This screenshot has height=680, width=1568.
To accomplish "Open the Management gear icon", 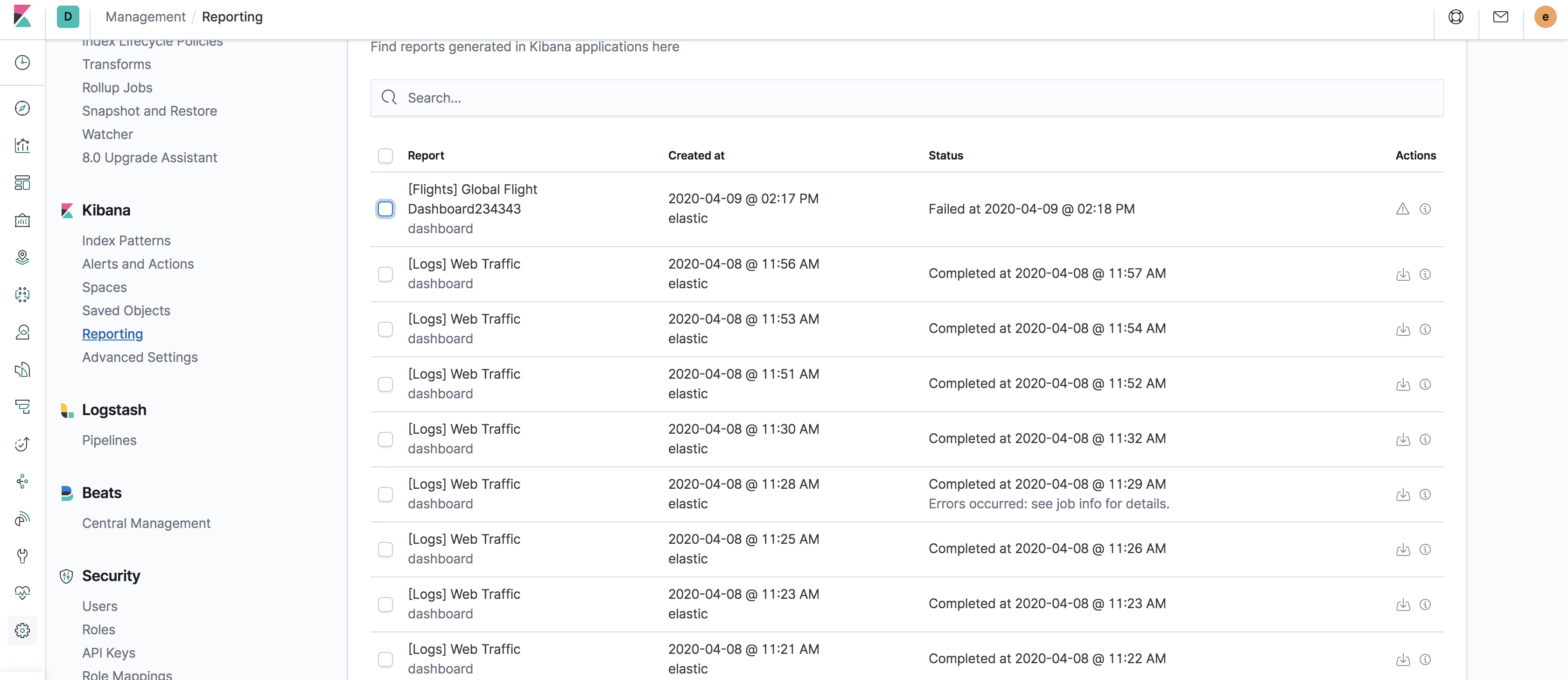I will 22,630.
